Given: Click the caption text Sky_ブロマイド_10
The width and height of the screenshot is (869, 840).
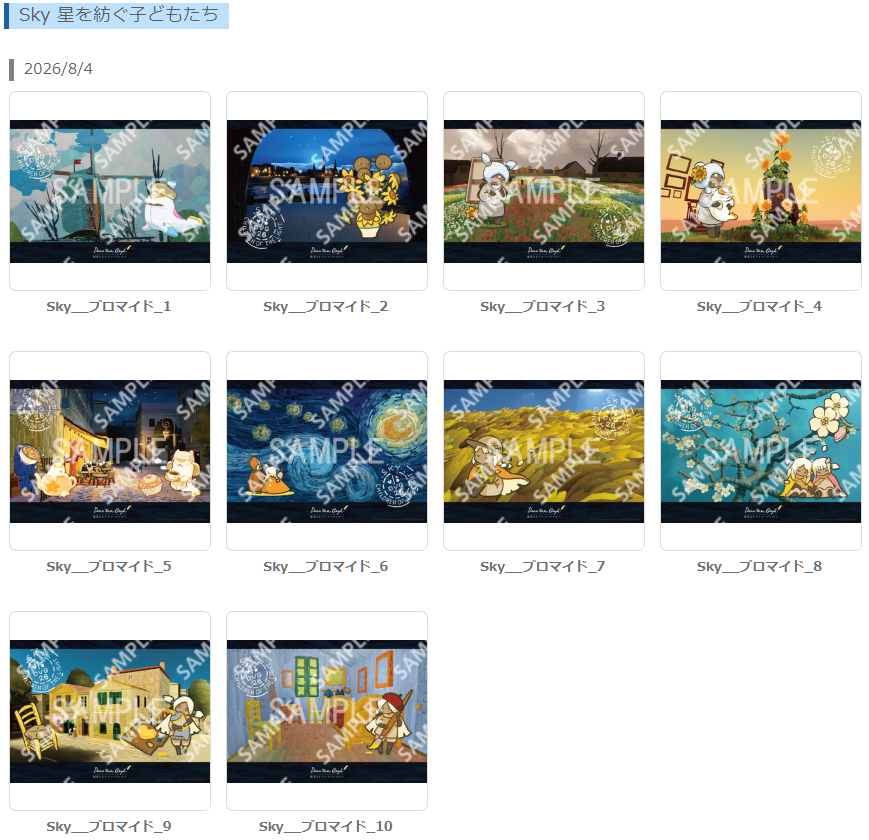Looking at the screenshot, I should click(x=326, y=826).
